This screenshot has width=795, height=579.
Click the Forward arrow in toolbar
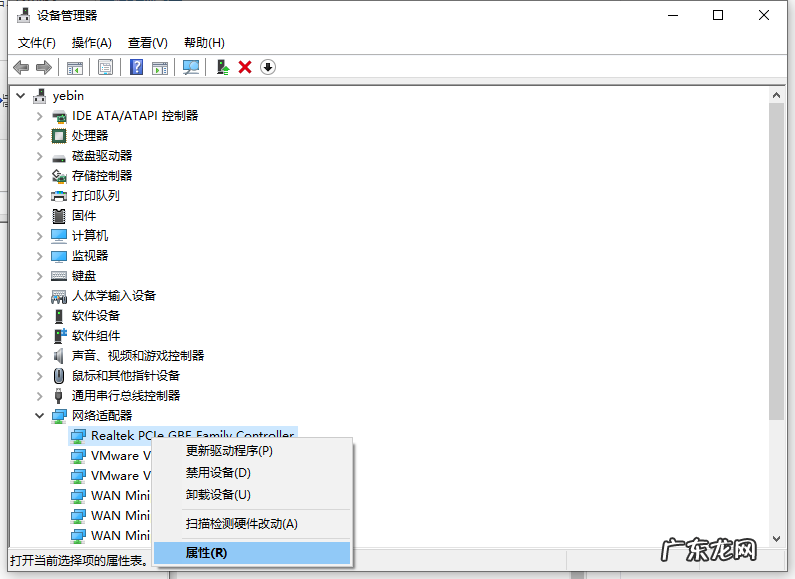[x=43, y=67]
